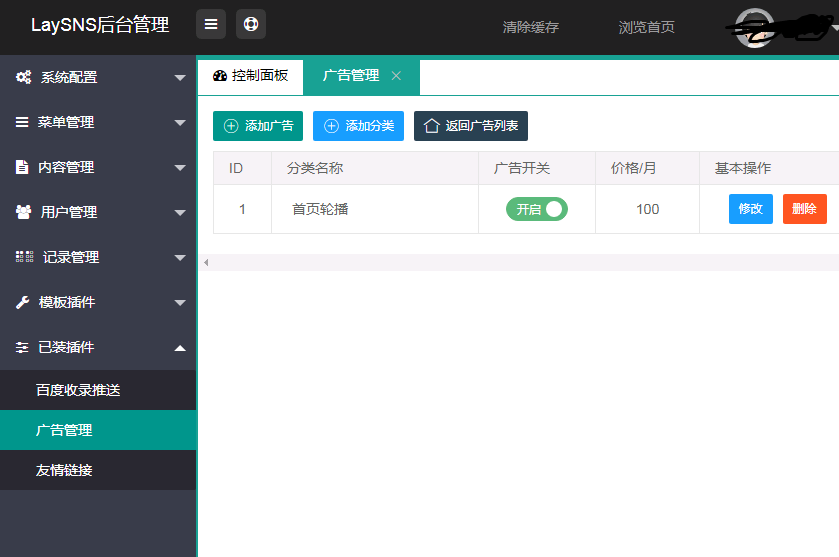Open 友情链接 in the sidebar
This screenshot has width=839, height=557.
[64, 470]
